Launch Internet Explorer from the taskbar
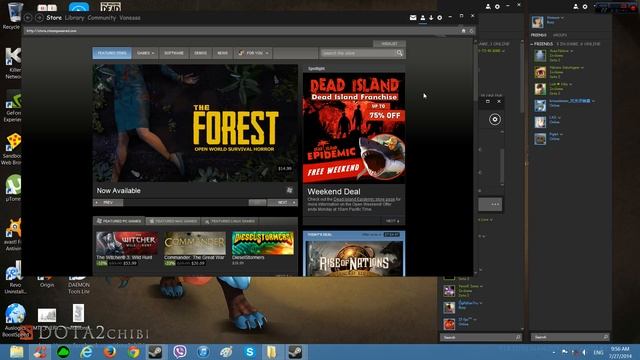 point(86,352)
